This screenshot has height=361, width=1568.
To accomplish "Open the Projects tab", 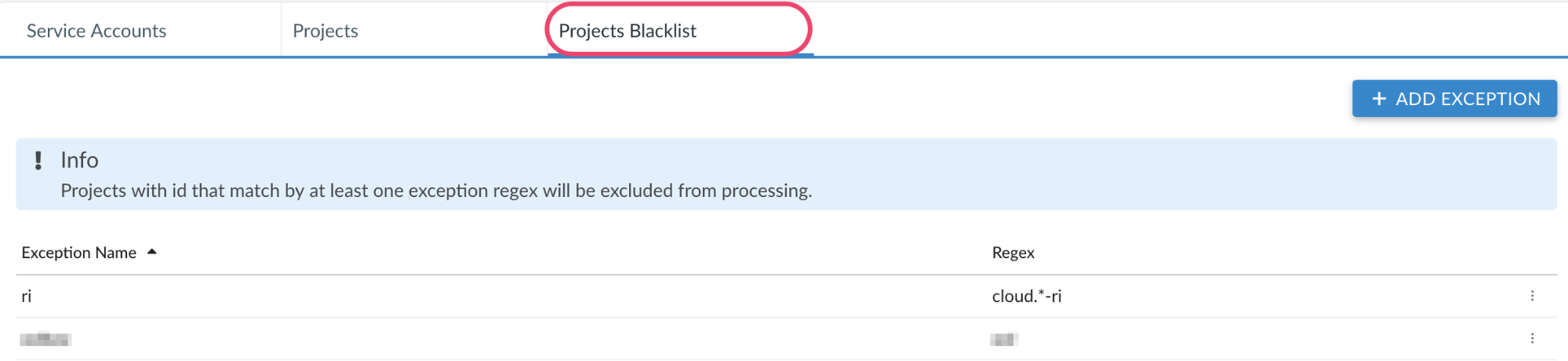I will (325, 31).
